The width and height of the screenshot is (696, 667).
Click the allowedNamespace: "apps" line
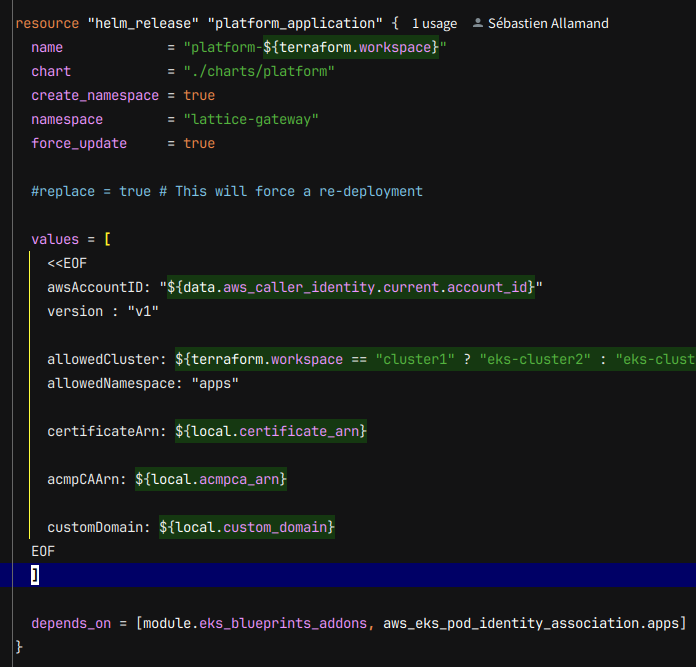(143, 383)
